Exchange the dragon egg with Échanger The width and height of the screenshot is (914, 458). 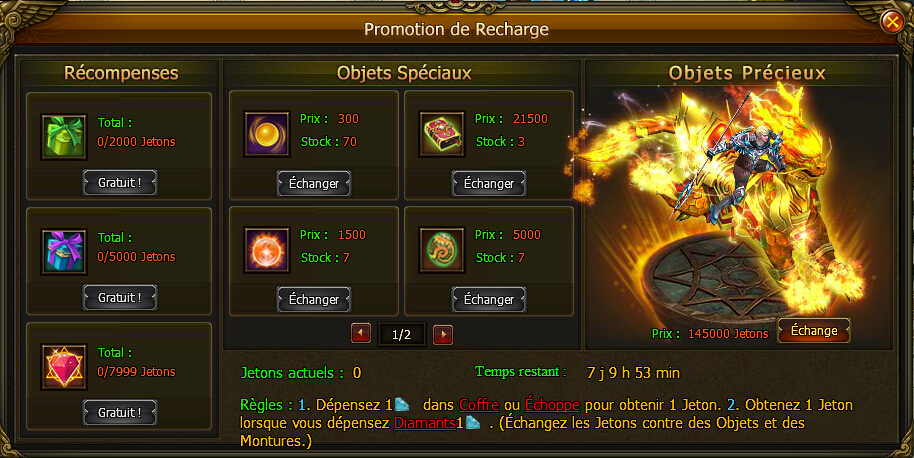(488, 300)
